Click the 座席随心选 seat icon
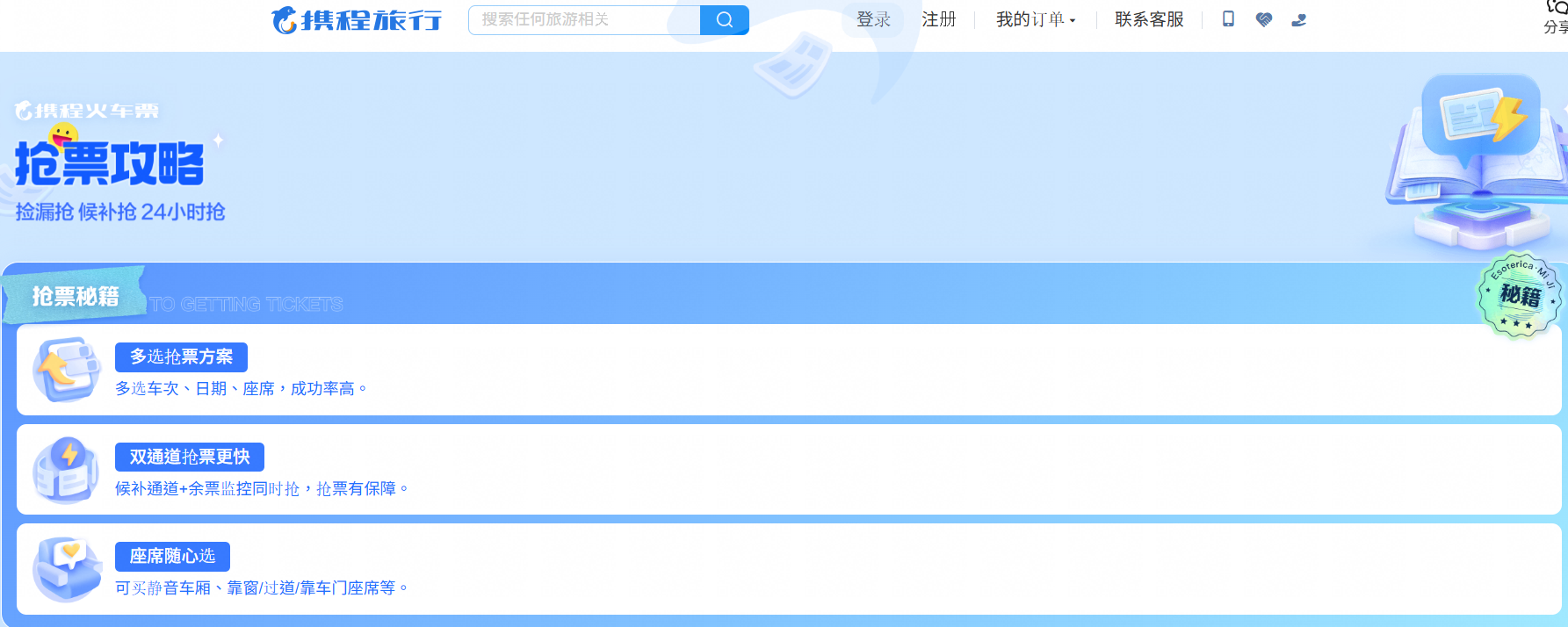Viewport: 1568px width, 627px height. pyautogui.click(x=66, y=569)
